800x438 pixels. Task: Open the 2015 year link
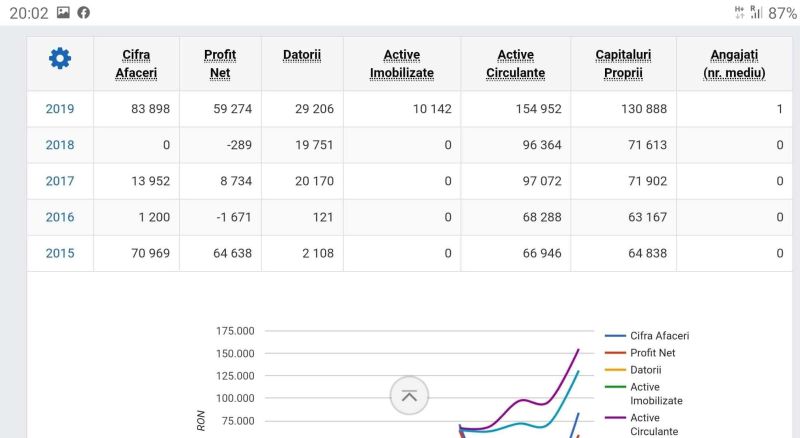click(60, 253)
